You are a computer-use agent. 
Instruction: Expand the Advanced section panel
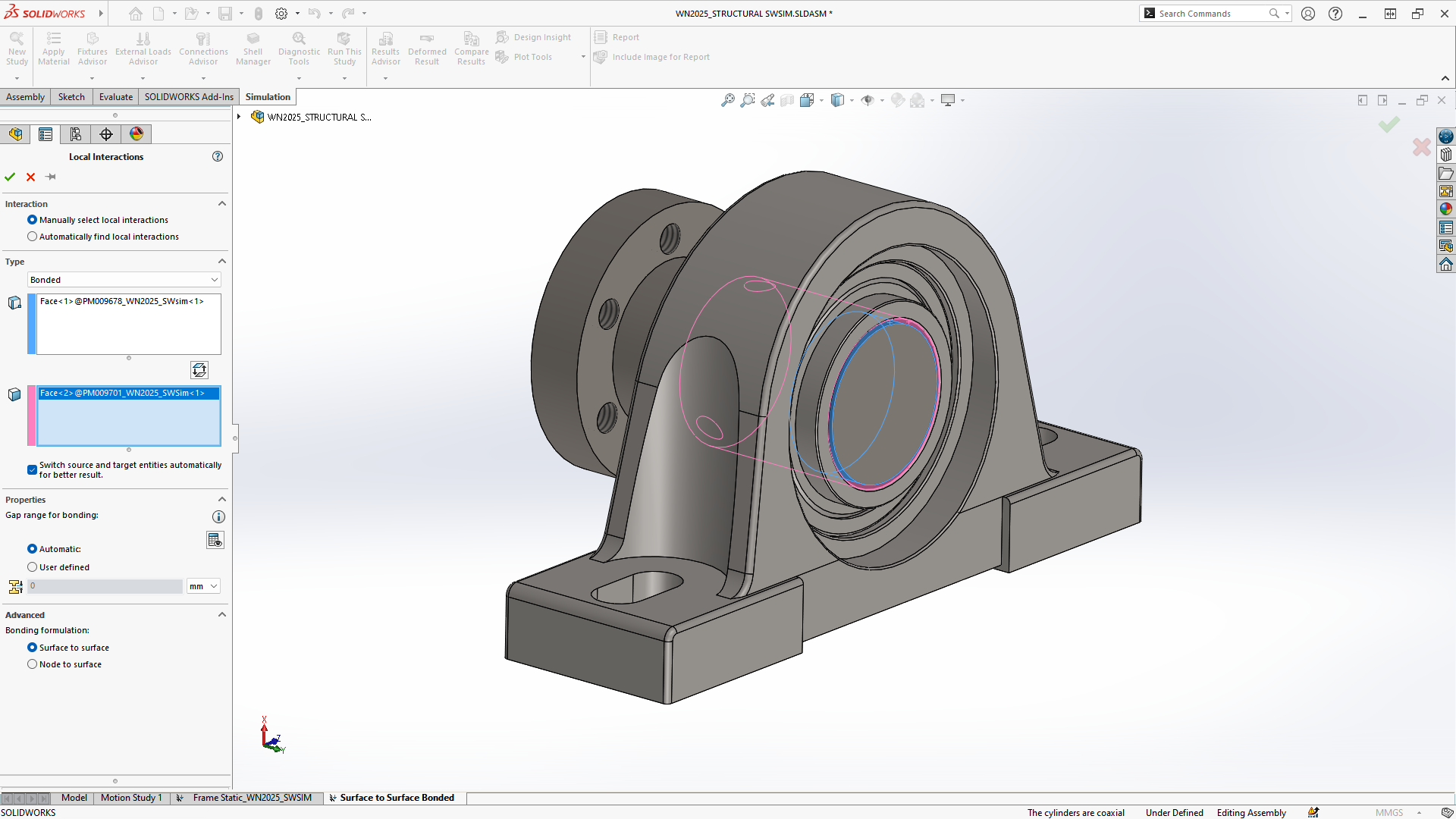point(221,613)
